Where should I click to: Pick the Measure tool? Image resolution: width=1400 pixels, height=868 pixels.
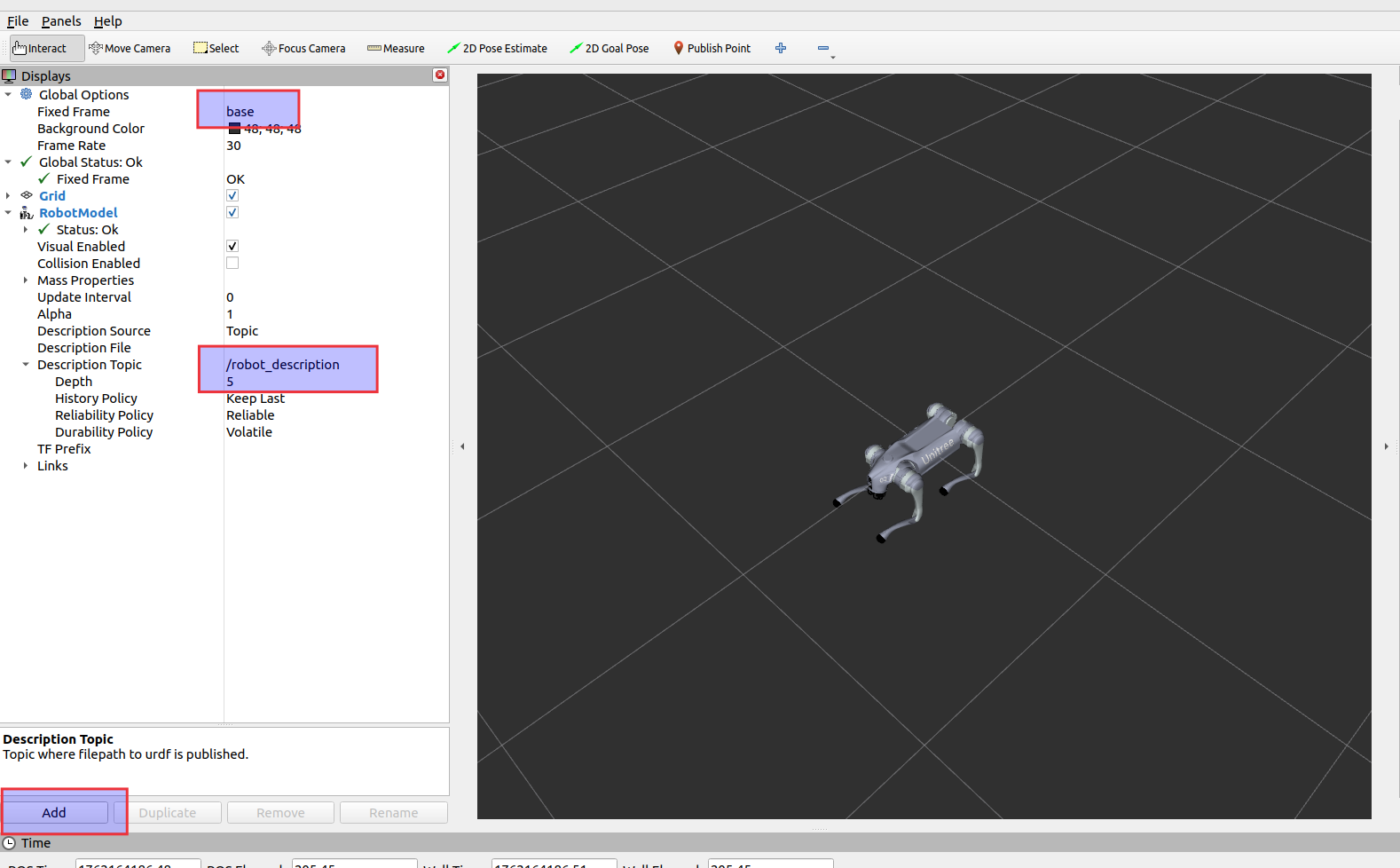coord(396,48)
